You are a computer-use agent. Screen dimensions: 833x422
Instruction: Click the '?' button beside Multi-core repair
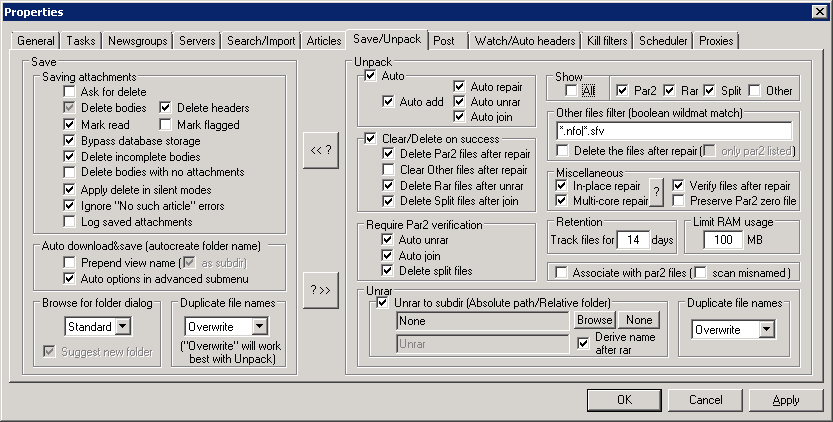(x=657, y=192)
